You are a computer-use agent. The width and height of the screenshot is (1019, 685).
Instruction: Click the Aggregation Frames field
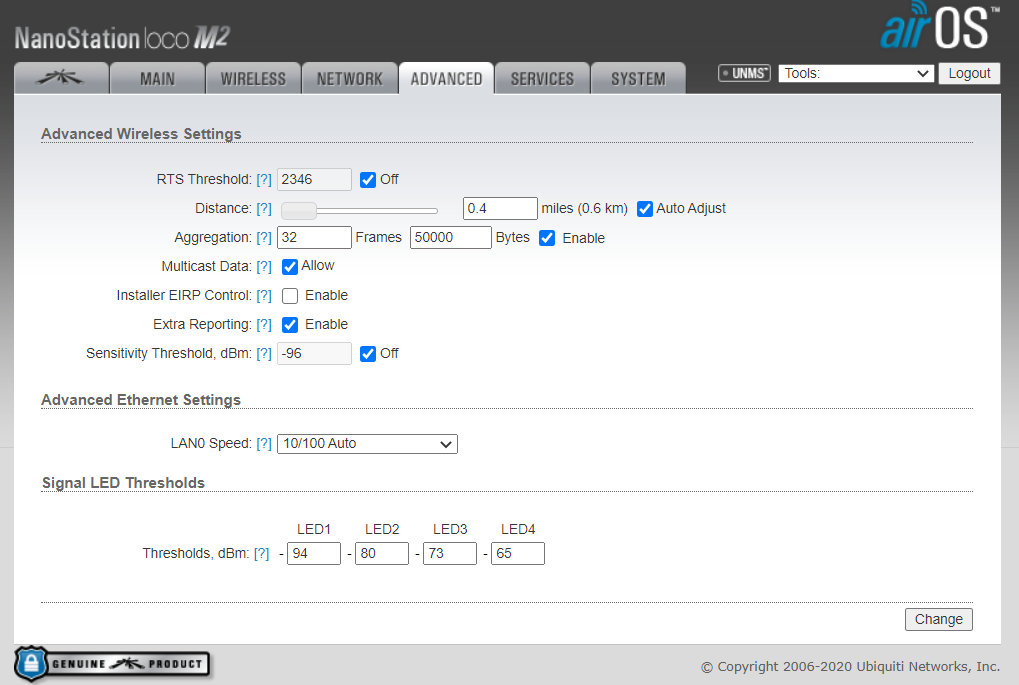[x=315, y=237]
